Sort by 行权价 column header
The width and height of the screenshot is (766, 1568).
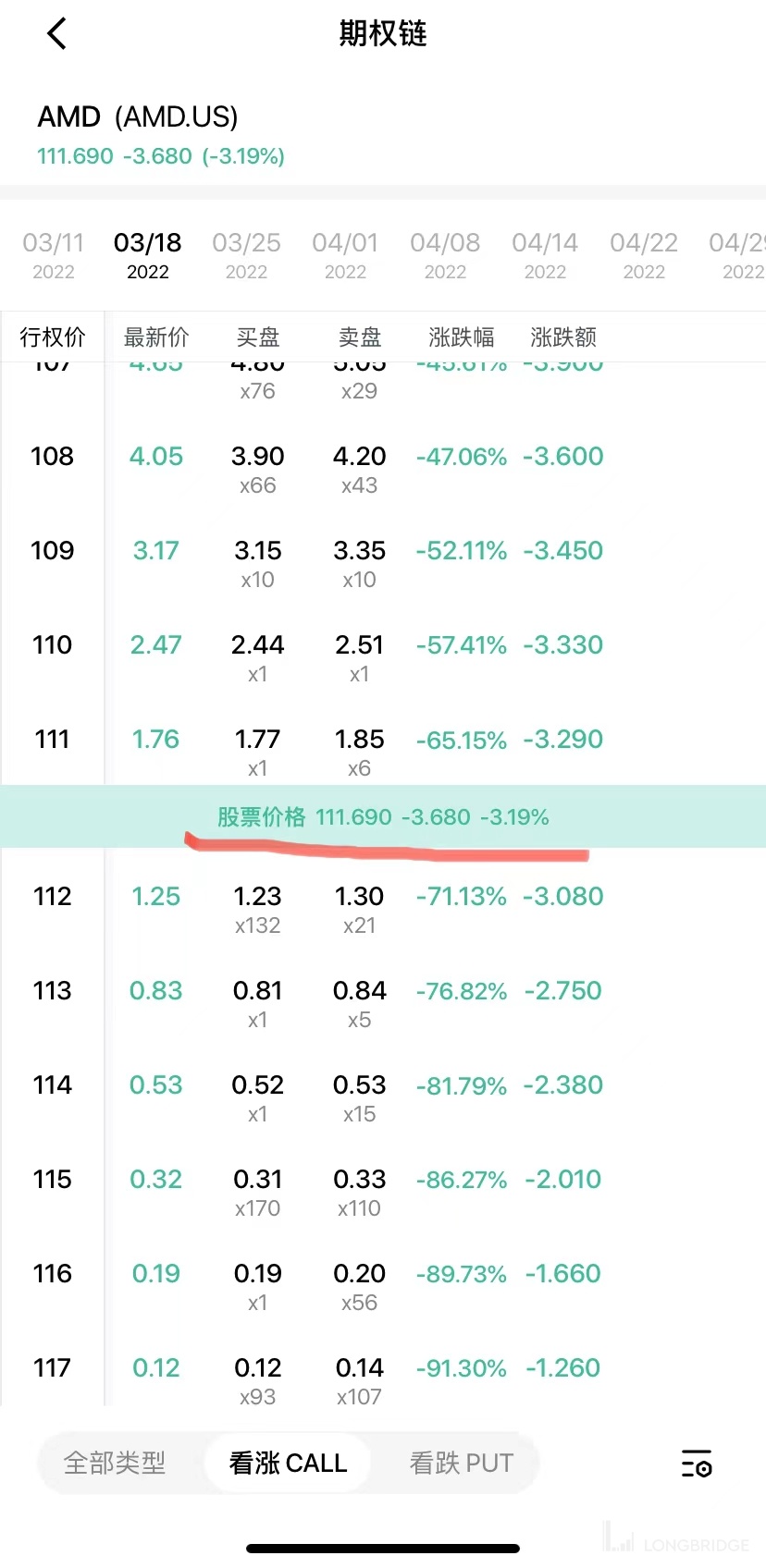tap(53, 337)
